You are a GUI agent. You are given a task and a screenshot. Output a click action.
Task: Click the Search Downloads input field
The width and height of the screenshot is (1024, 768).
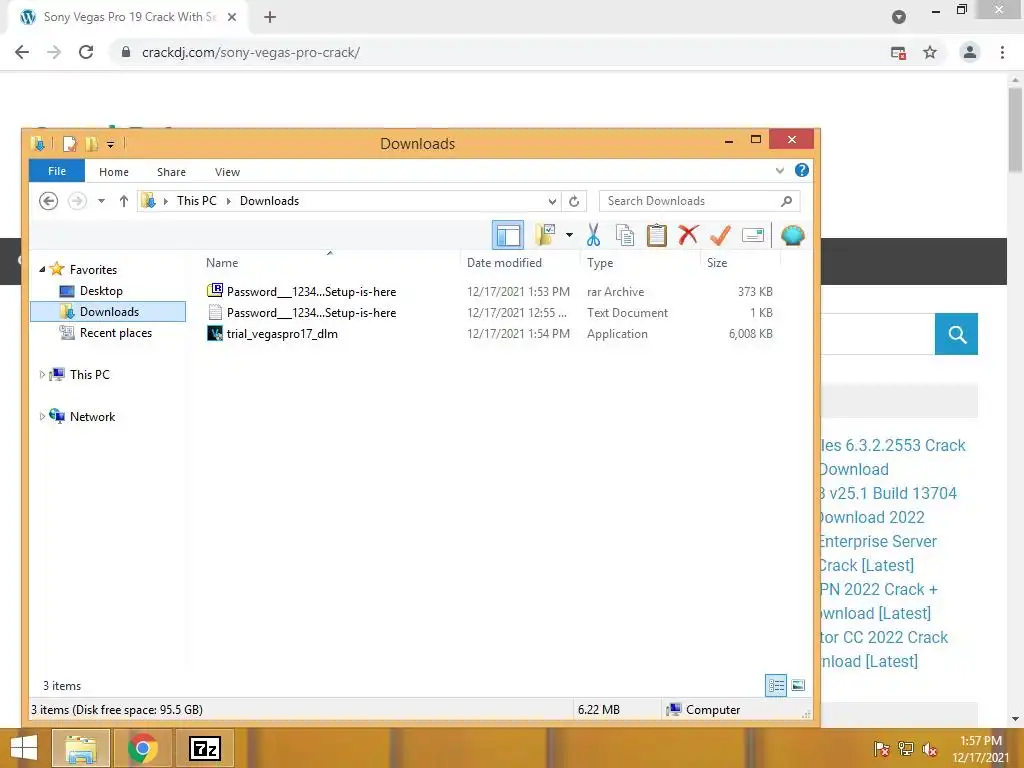(689, 201)
